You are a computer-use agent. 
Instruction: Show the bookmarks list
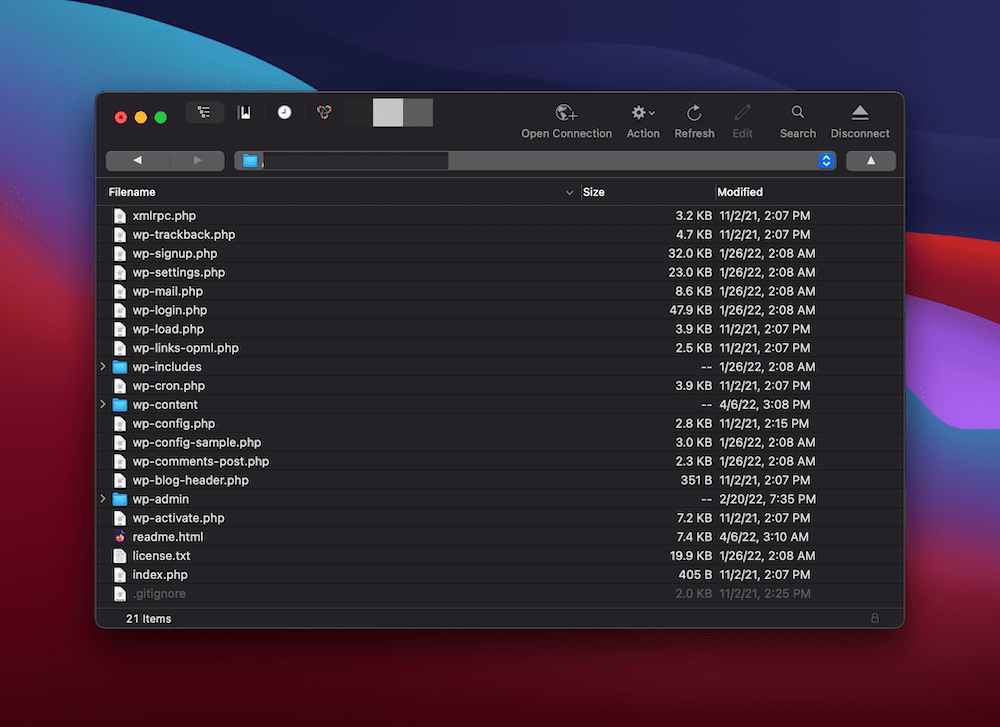pos(244,112)
